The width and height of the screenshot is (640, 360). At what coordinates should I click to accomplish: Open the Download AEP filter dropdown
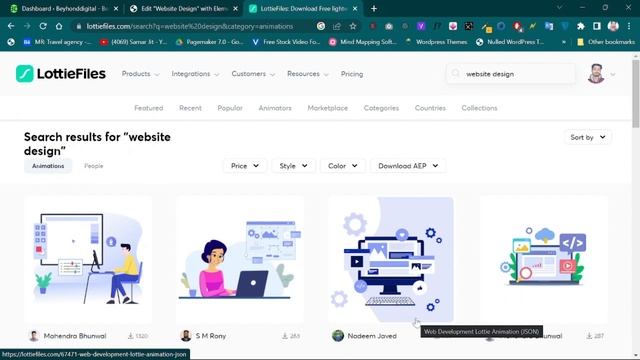(408, 166)
